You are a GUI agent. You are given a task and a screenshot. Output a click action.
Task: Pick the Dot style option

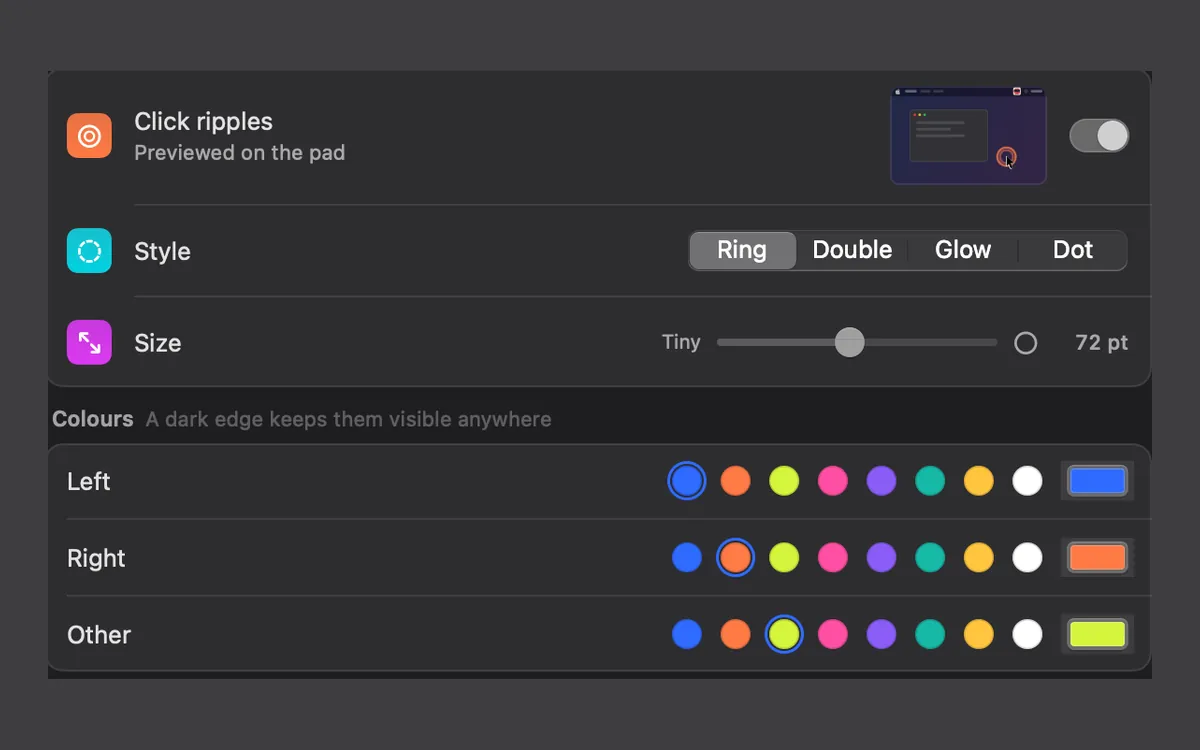(1073, 250)
